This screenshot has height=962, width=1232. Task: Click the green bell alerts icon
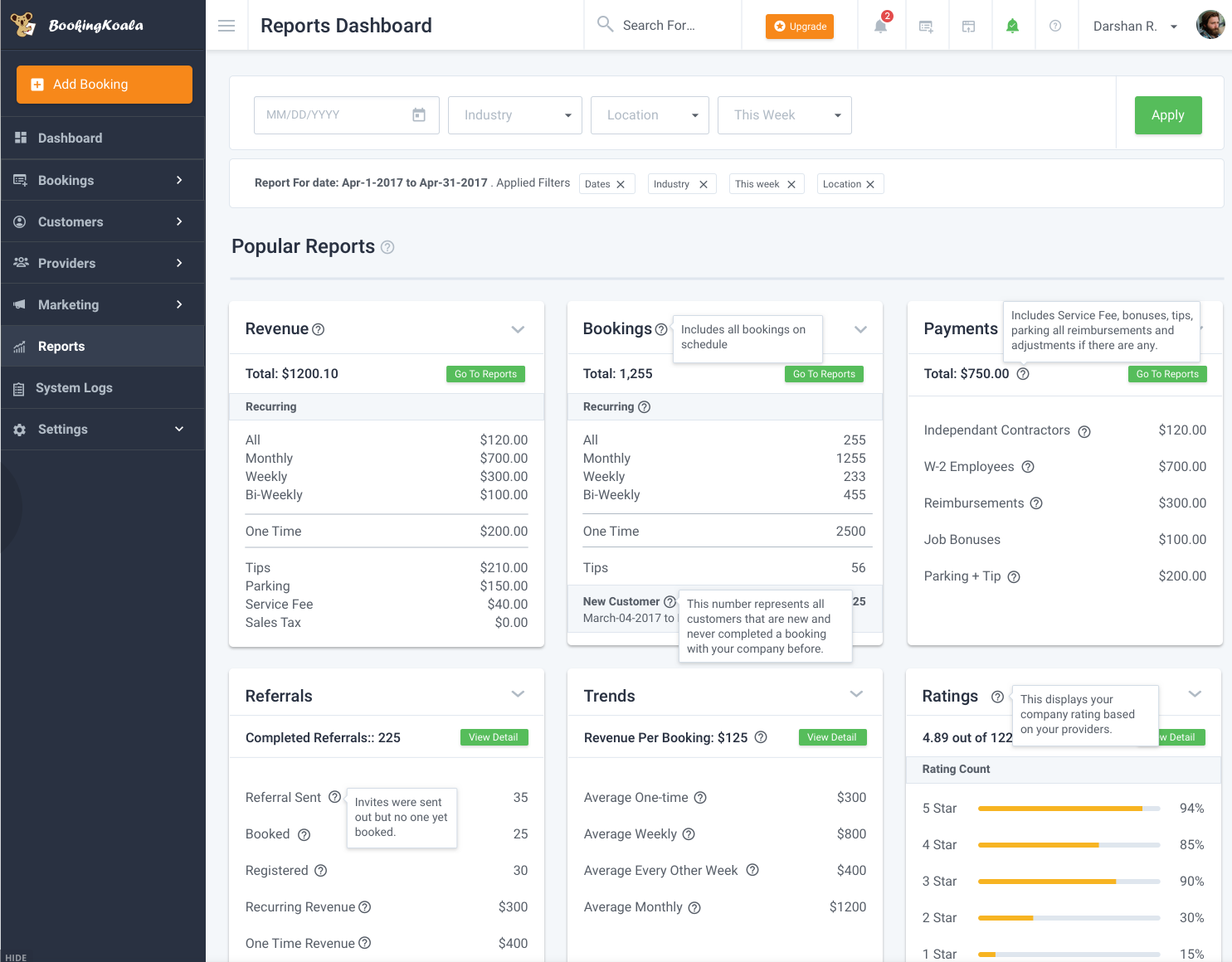tap(1013, 25)
